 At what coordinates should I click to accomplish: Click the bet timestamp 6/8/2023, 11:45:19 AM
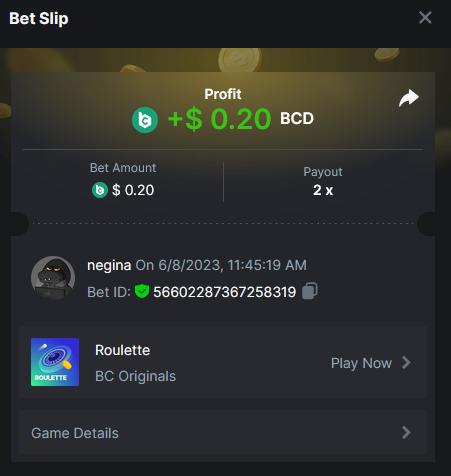click(232, 266)
